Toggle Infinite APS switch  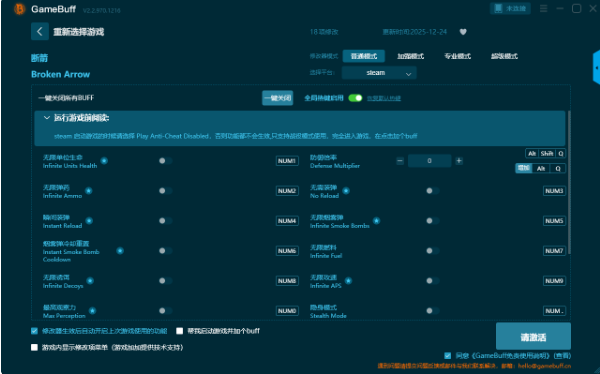[x=432, y=281]
